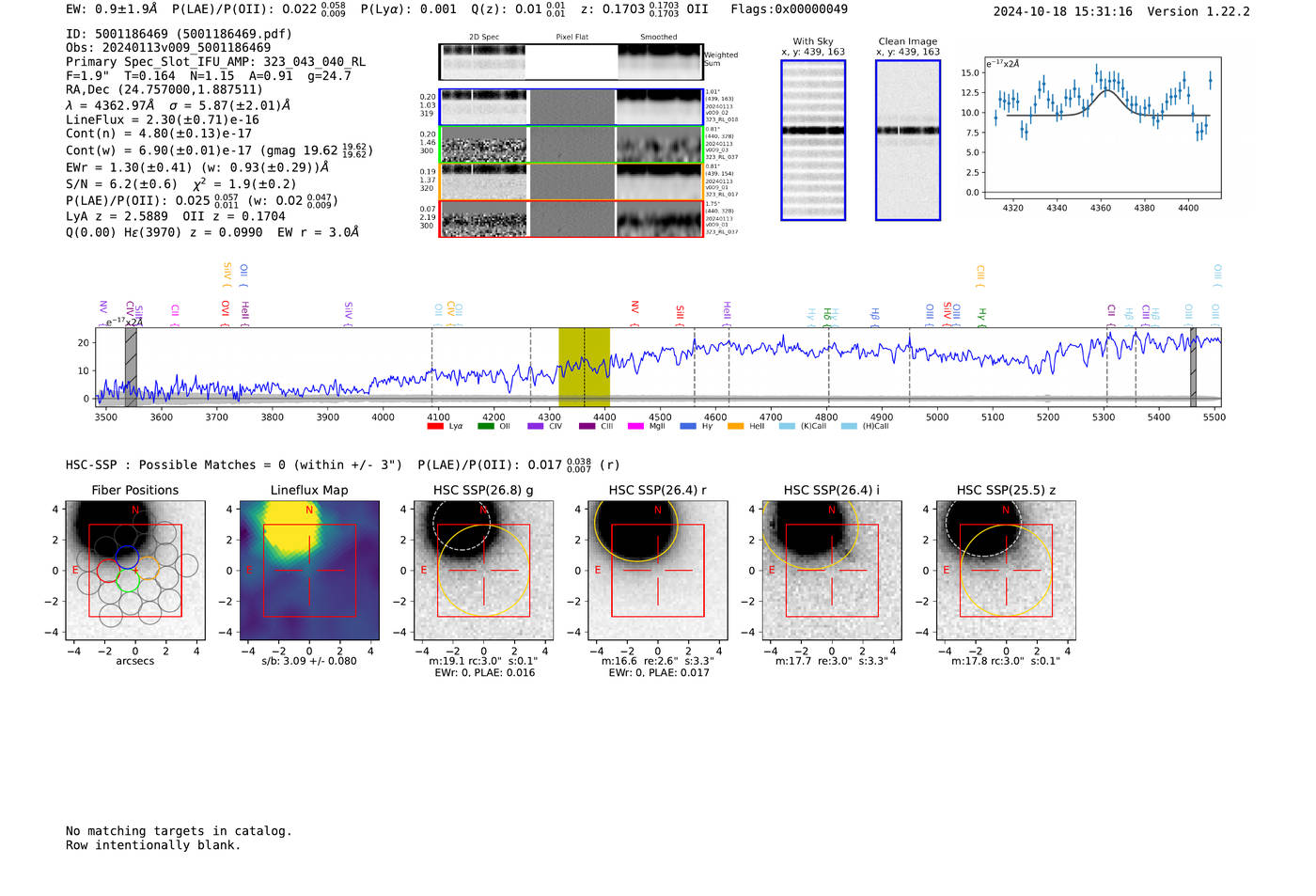This screenshot has height=896, width=1316.
Task: Open the HSC SSP(26.4) r image
Action: [658, 571]
